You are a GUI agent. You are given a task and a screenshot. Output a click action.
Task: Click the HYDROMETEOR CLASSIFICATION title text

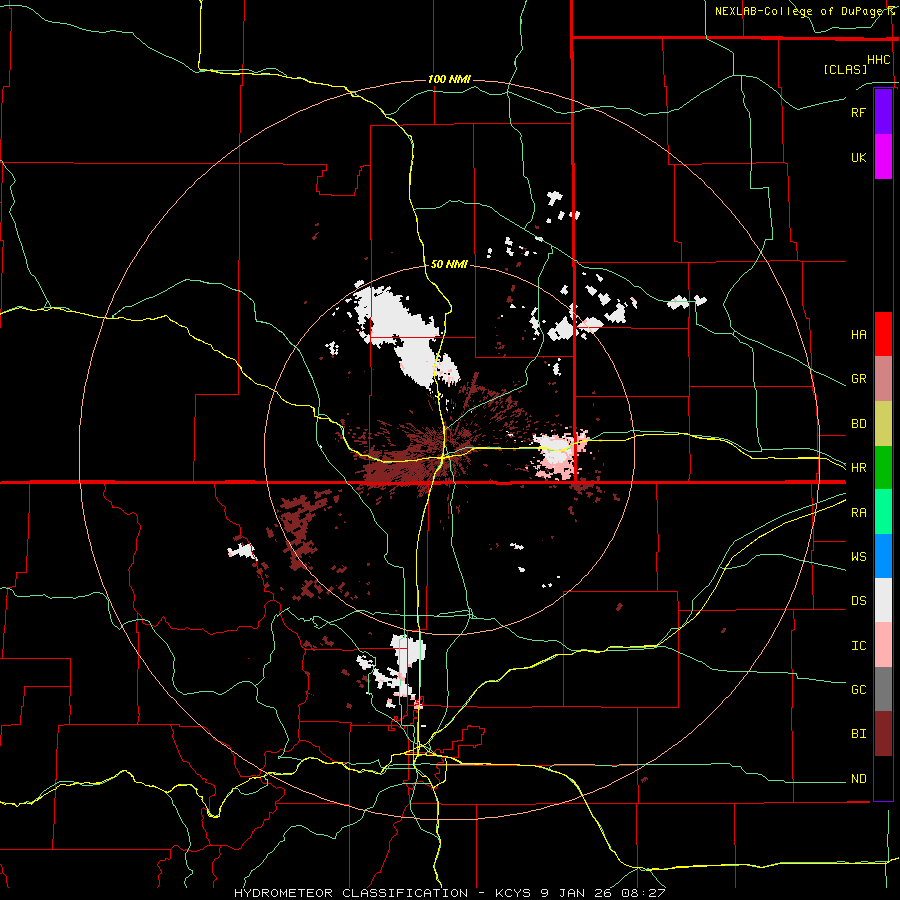[x=351, y=893]
